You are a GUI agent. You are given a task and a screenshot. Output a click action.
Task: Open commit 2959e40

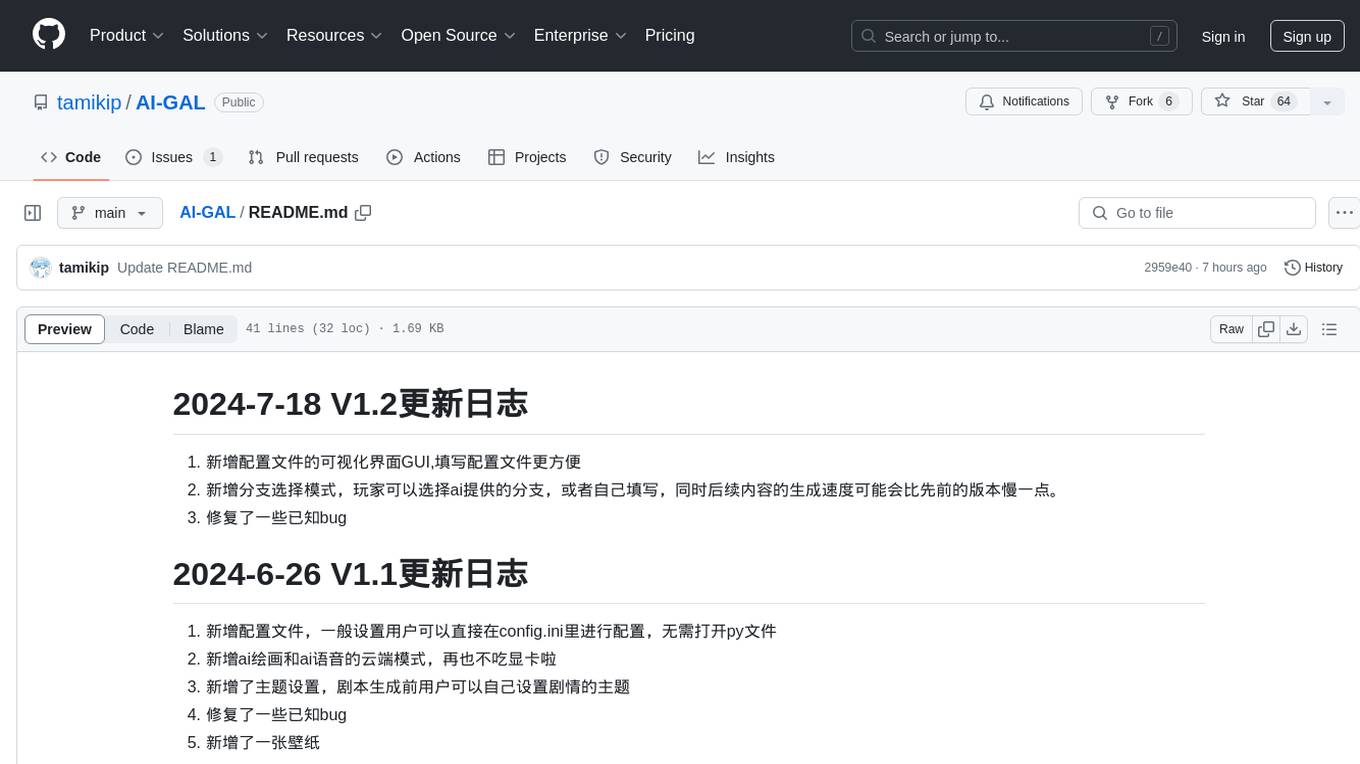[1168, 267]
